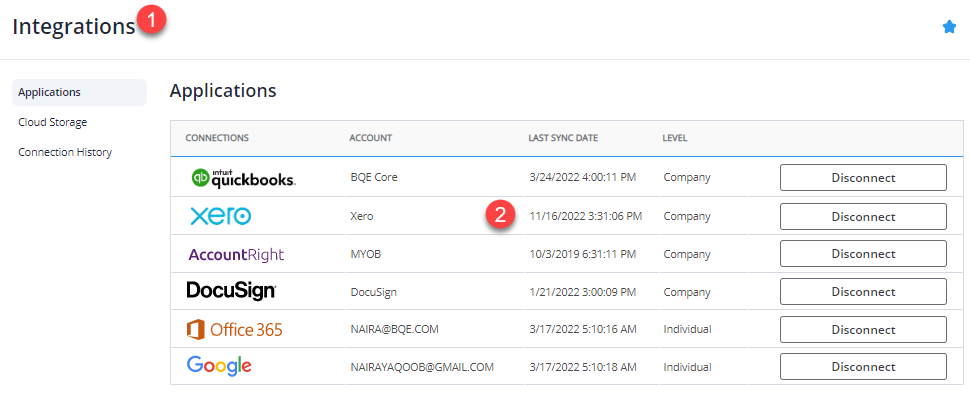The image size is (970, 398).
Task: Click the CONNECTIONS column header
Action: pyautogui.click(x=217, y=138)
